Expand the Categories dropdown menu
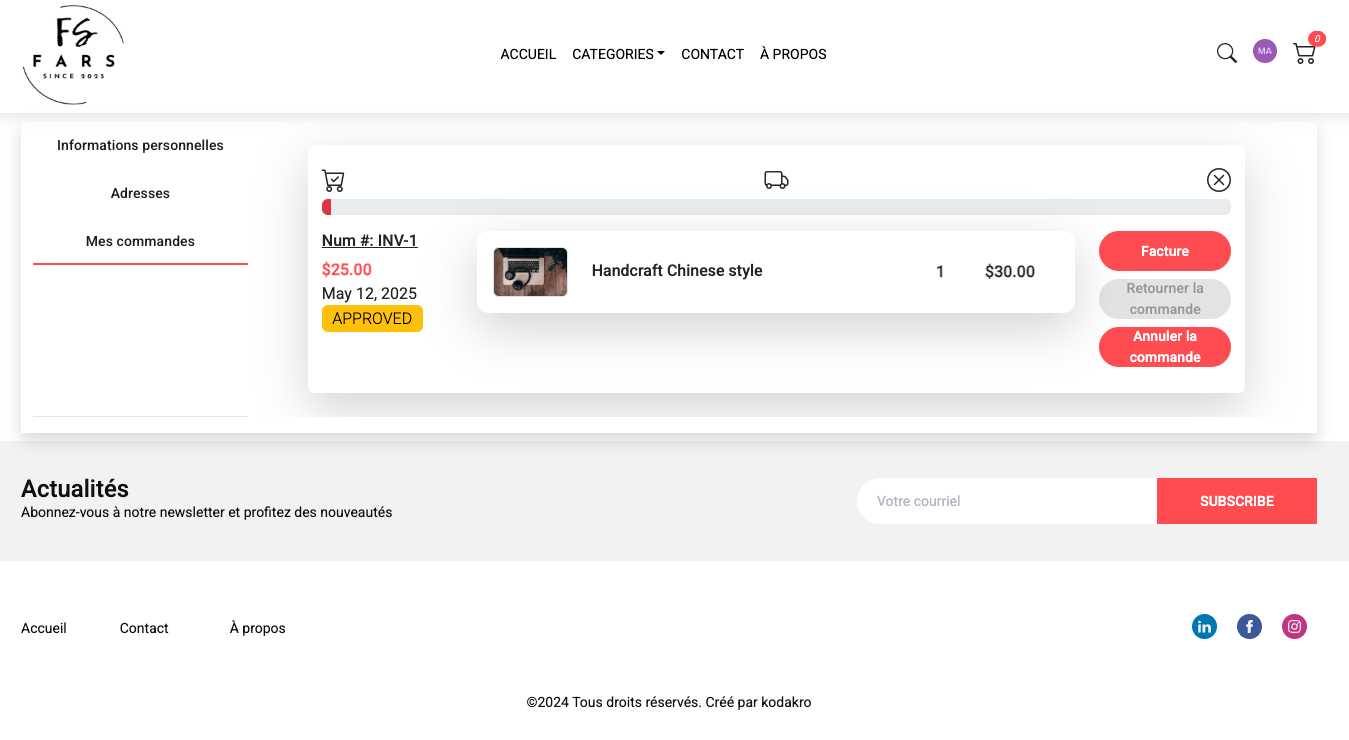 pyautogui.click(x=618, y=54)
